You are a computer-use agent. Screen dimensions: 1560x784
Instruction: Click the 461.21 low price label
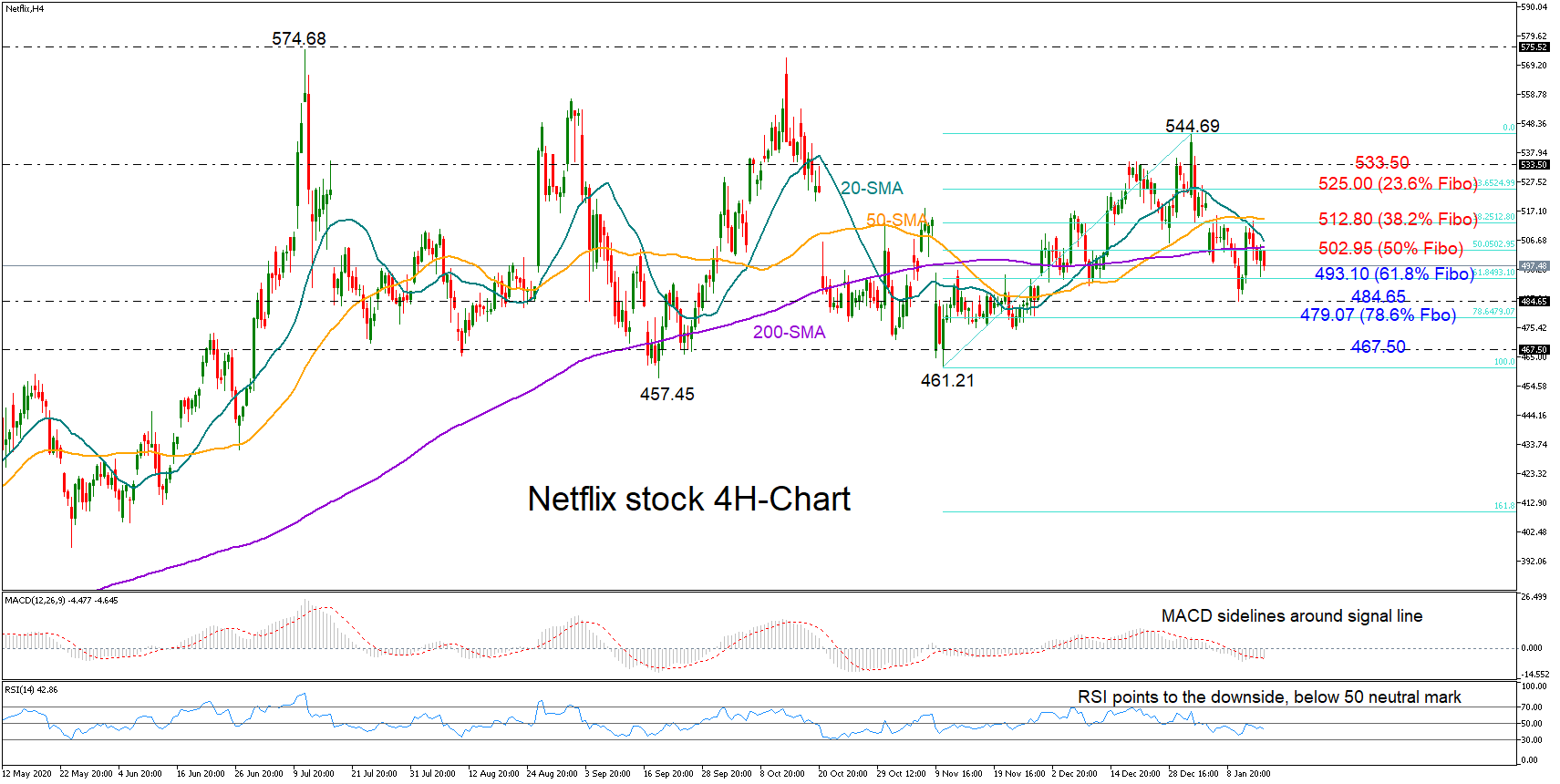[947, 380]
